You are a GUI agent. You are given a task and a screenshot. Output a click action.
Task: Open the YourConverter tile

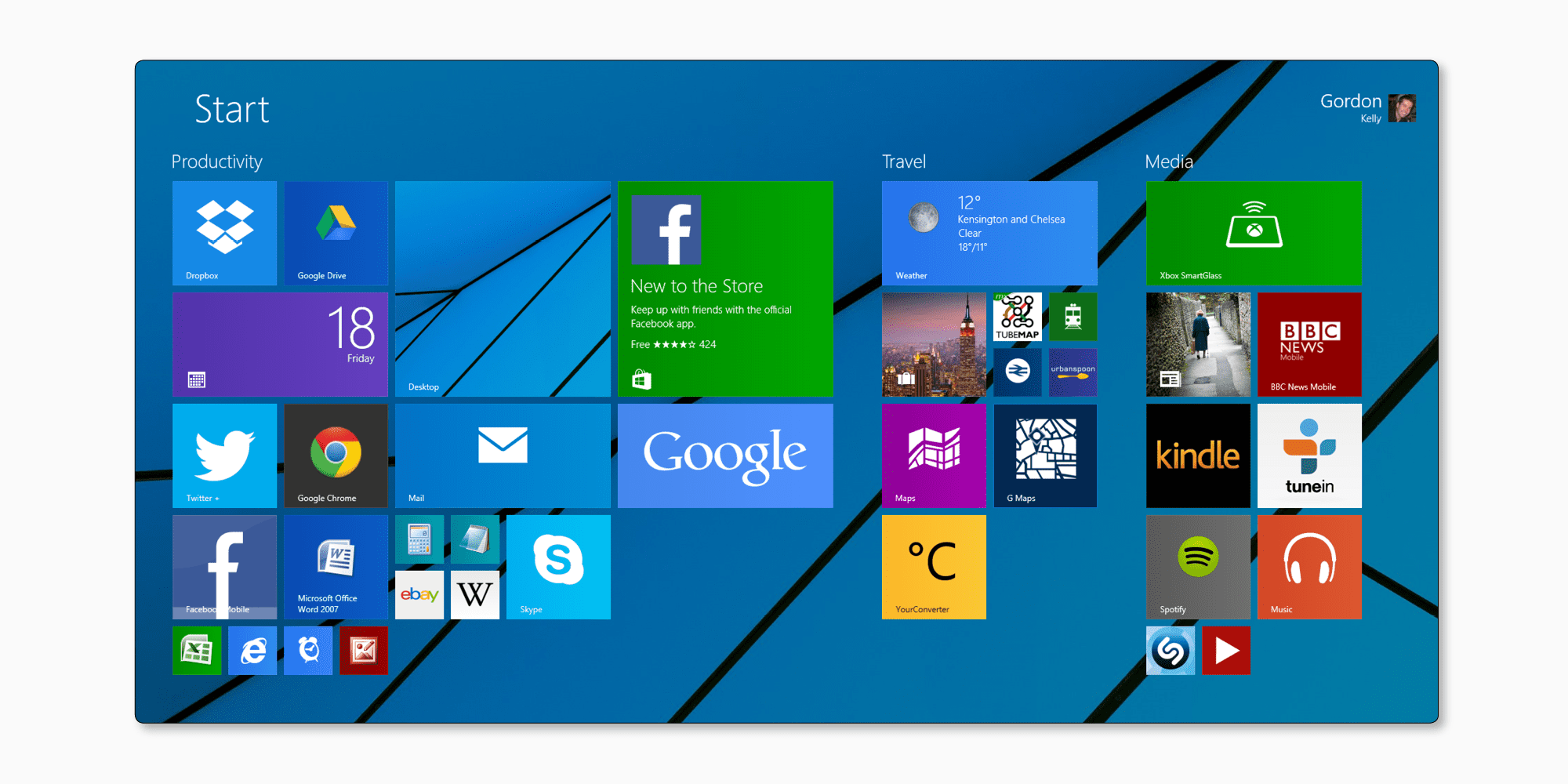[934, 567]
